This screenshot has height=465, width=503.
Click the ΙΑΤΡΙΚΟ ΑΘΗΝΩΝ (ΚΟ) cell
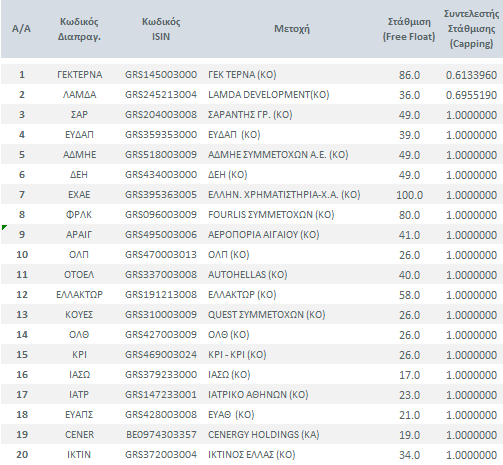click(258, 395)
